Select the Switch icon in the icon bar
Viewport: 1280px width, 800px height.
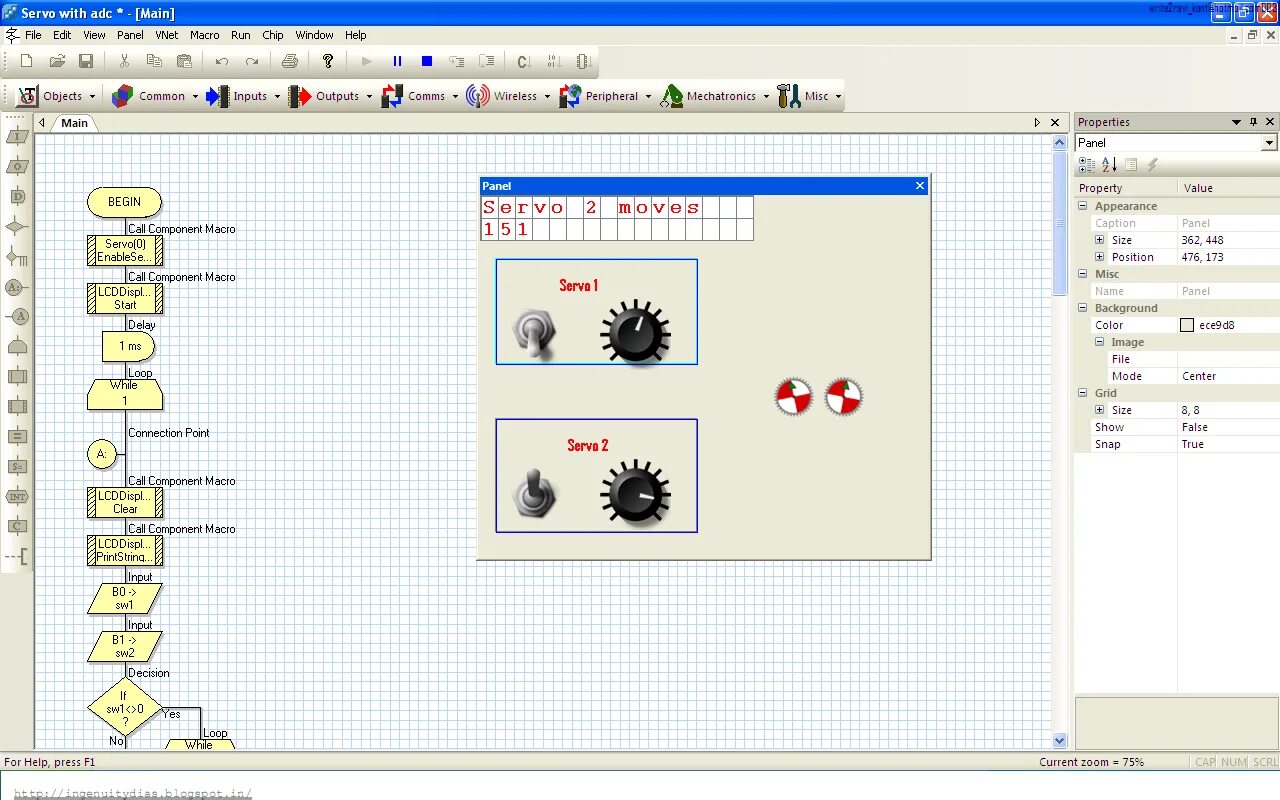(x=17, y=257)
